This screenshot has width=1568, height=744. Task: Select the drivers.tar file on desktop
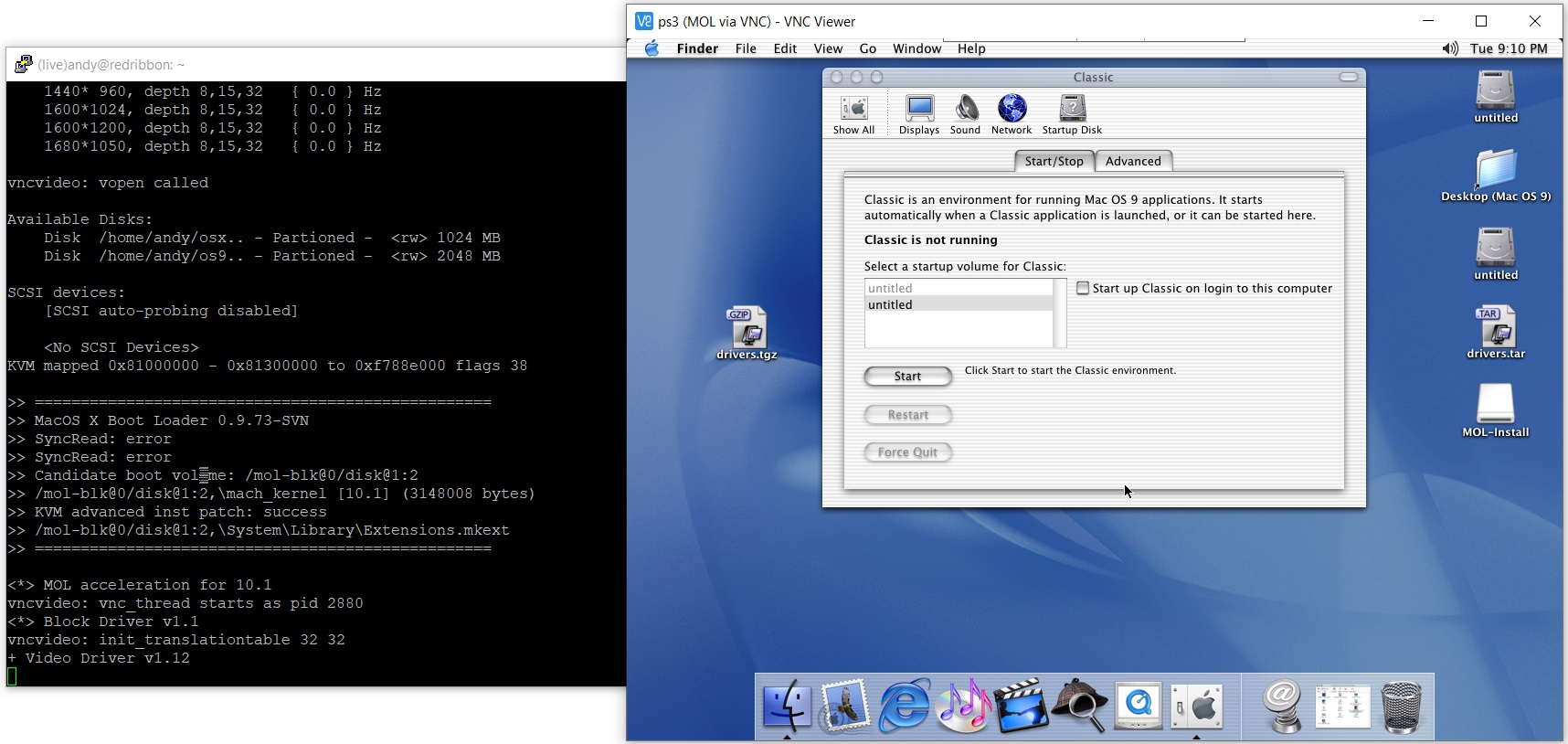click(x=1496, y=334)
